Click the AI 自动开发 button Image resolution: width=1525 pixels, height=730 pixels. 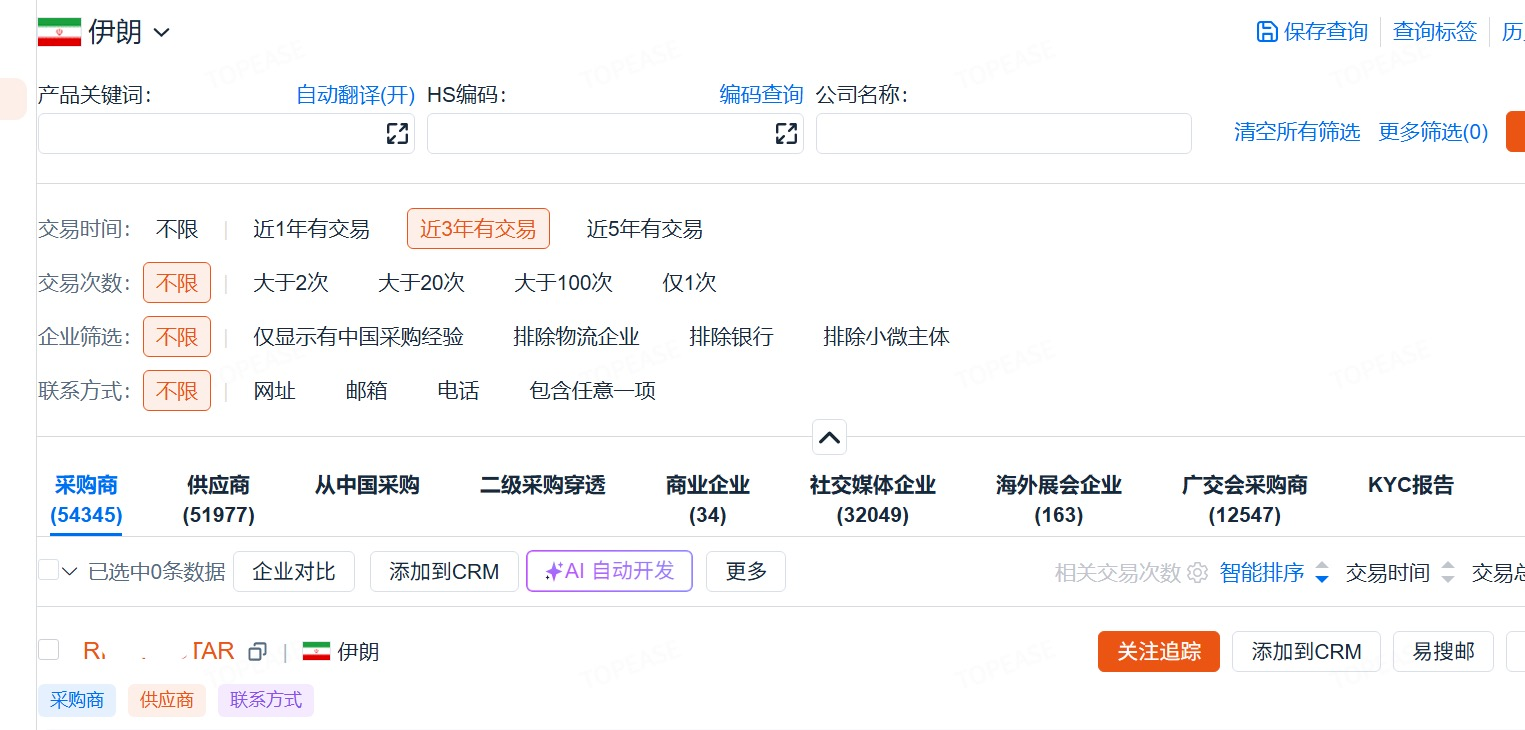pos(609,571)
